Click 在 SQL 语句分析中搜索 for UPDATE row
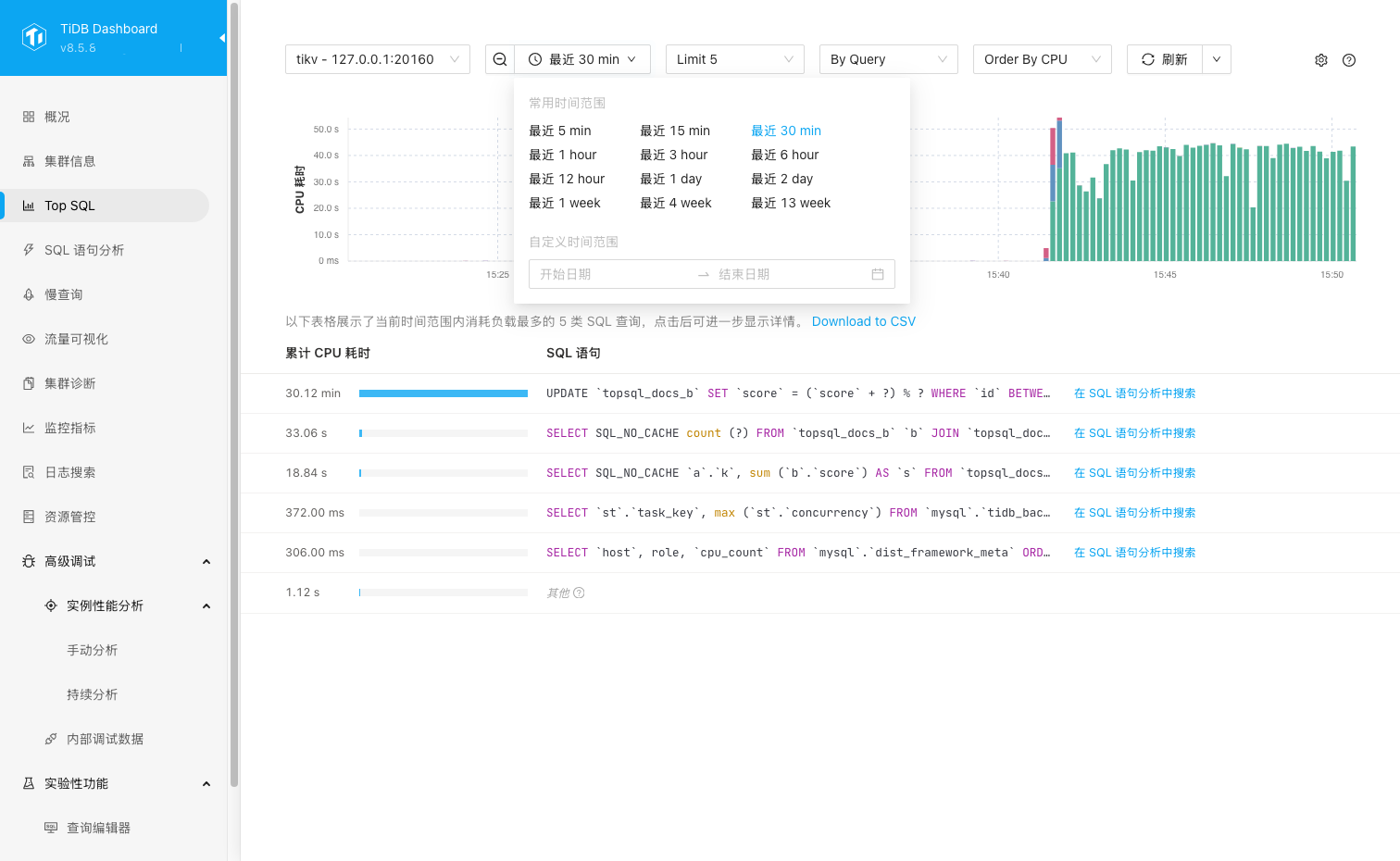Viewport: 1400px width, 861px height. tap(1134, 393)
